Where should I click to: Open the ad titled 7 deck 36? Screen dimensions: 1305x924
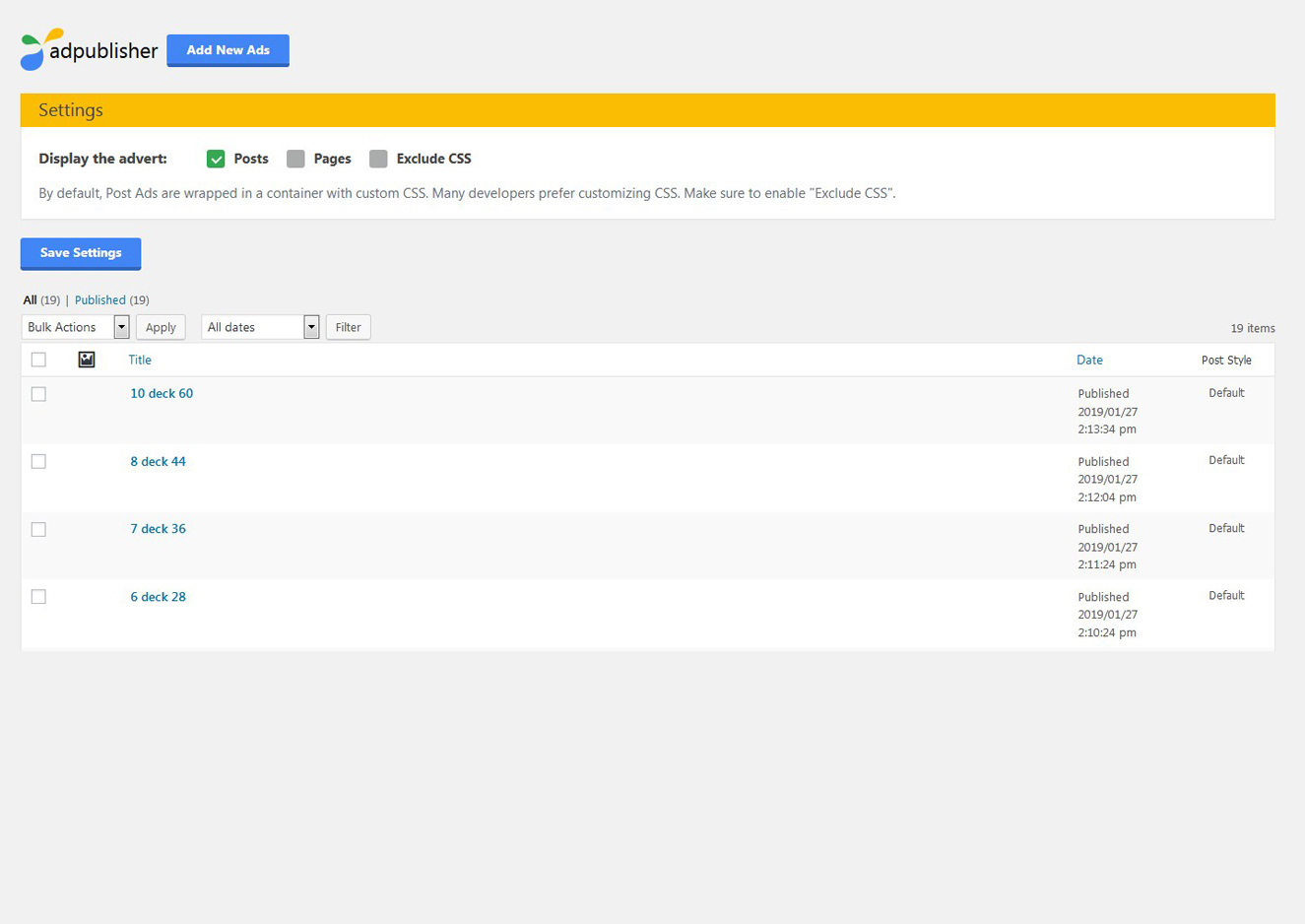click(x=158, y=528)
